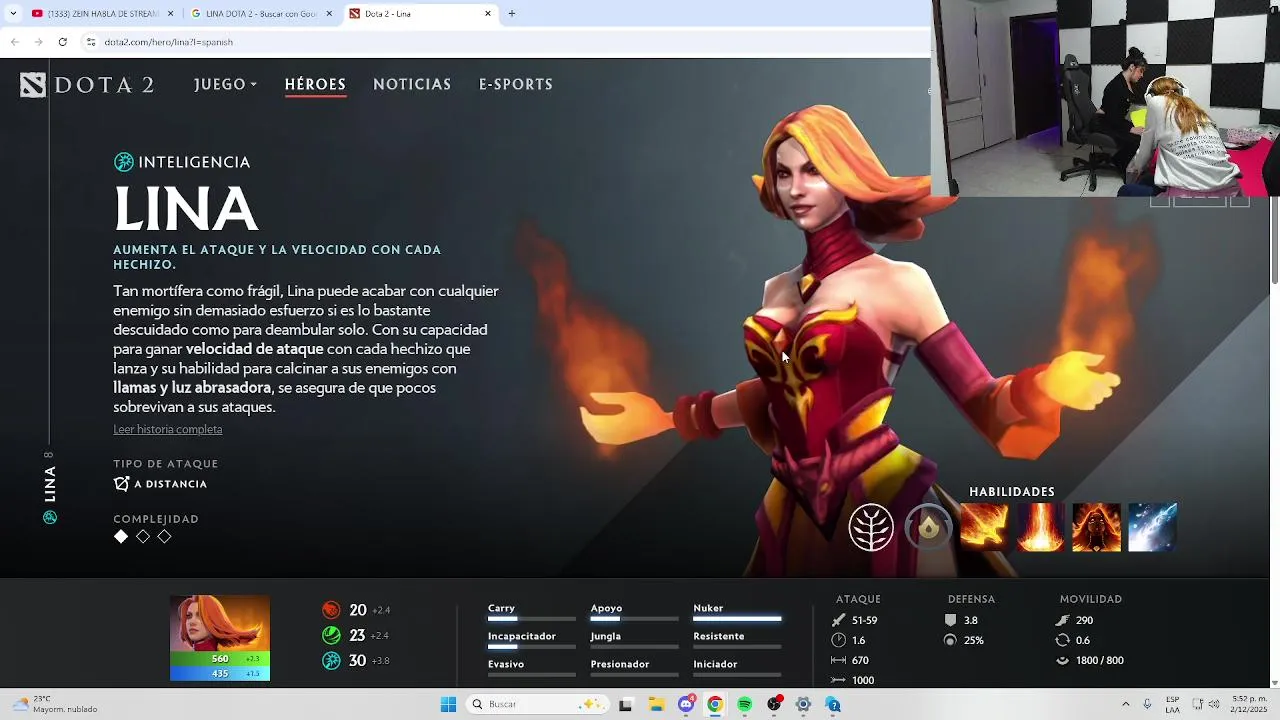1280x720 pixels.
Task: Click the Apoyo role bar
Action: (634, 620)
